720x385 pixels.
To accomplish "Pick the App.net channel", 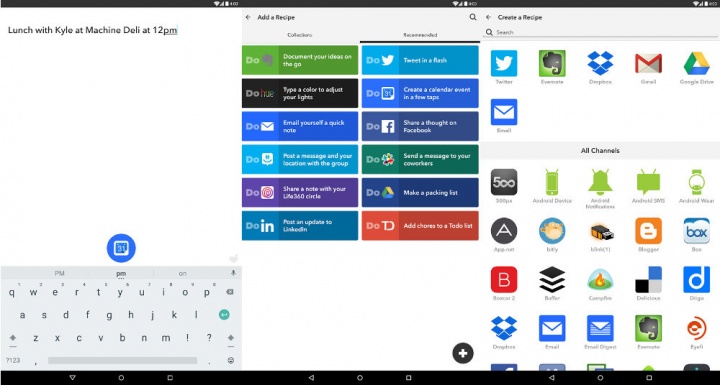I will click(x=504, y=231).
